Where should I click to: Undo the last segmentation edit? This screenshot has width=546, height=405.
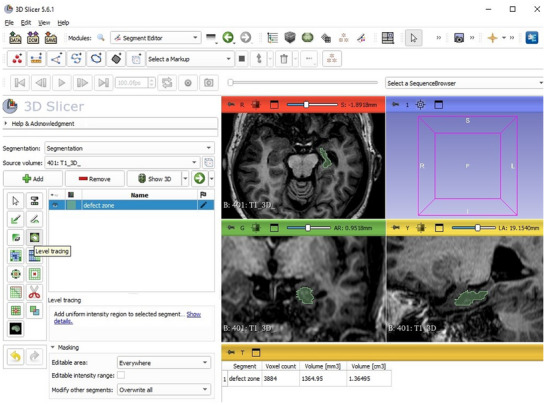(15, 356)
